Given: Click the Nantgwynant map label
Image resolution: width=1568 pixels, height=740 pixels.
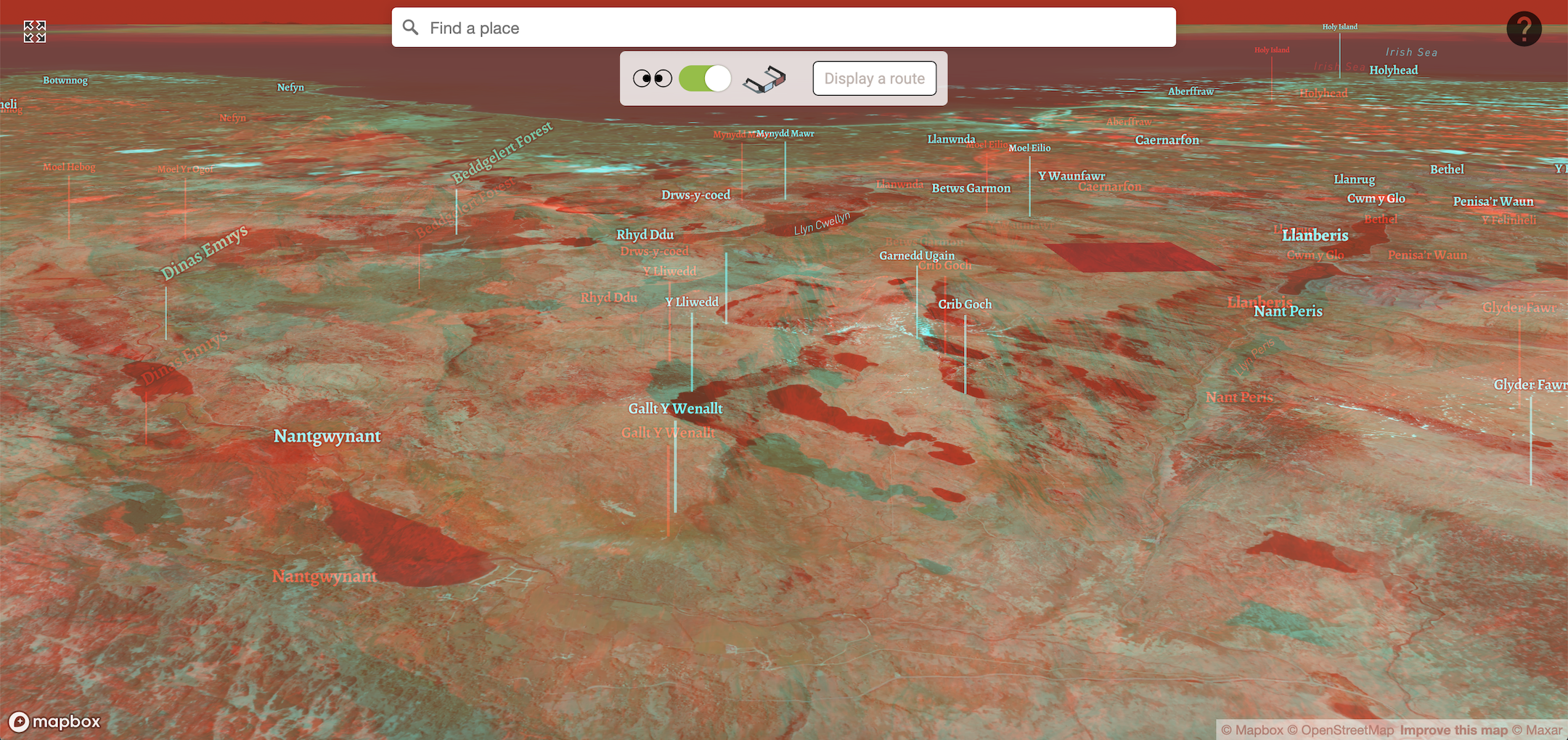Looking at the screenshot, I should 327,436.
